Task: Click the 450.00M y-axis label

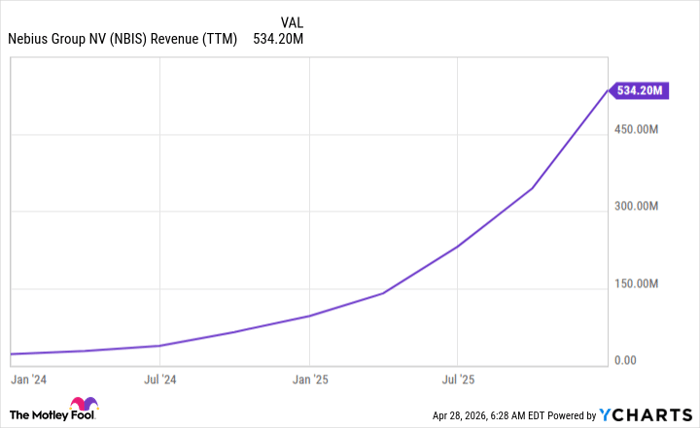Action: [636, 129]
